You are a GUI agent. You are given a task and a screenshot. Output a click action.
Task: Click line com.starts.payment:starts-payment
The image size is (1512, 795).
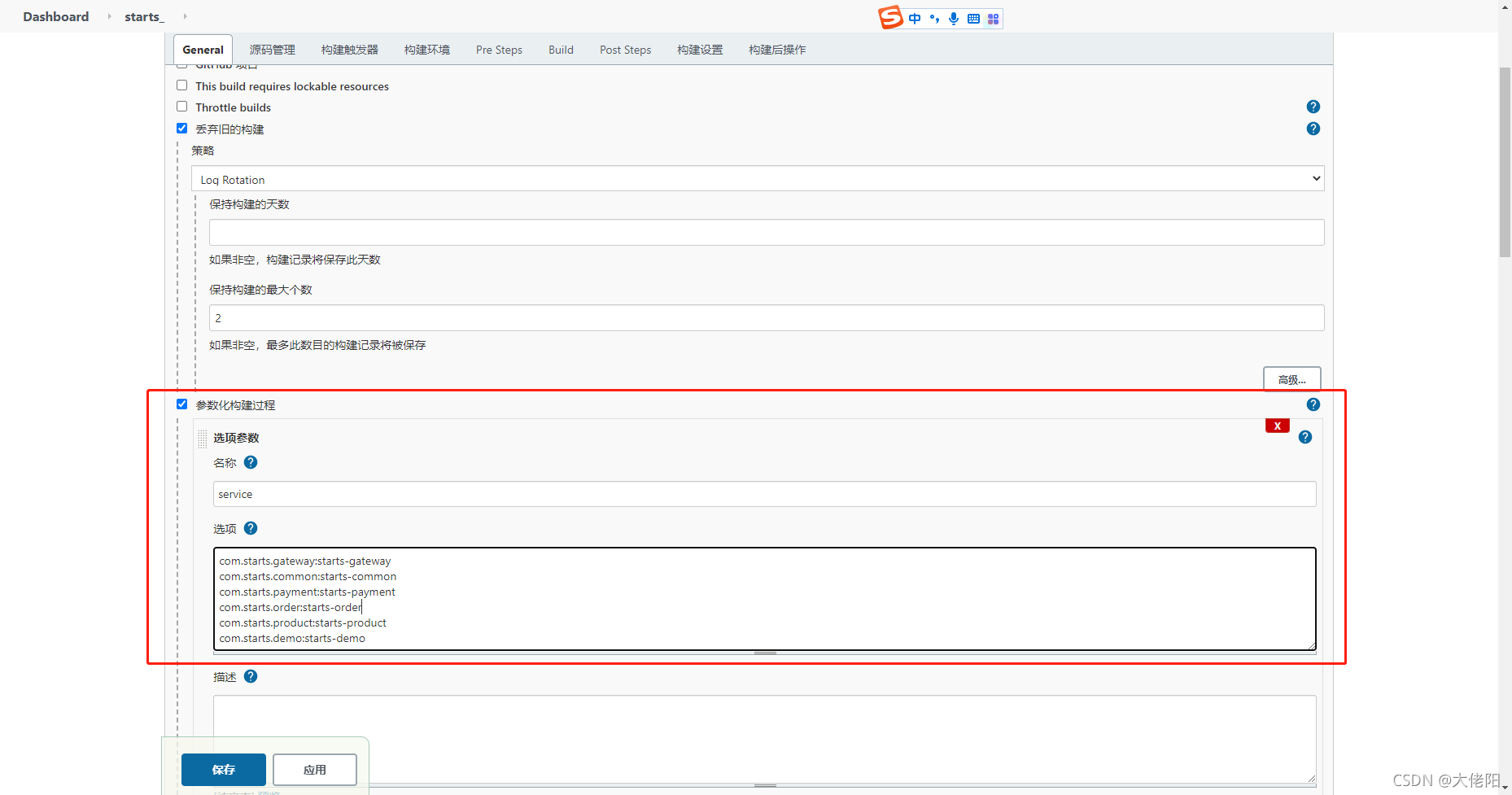(307, 592)
